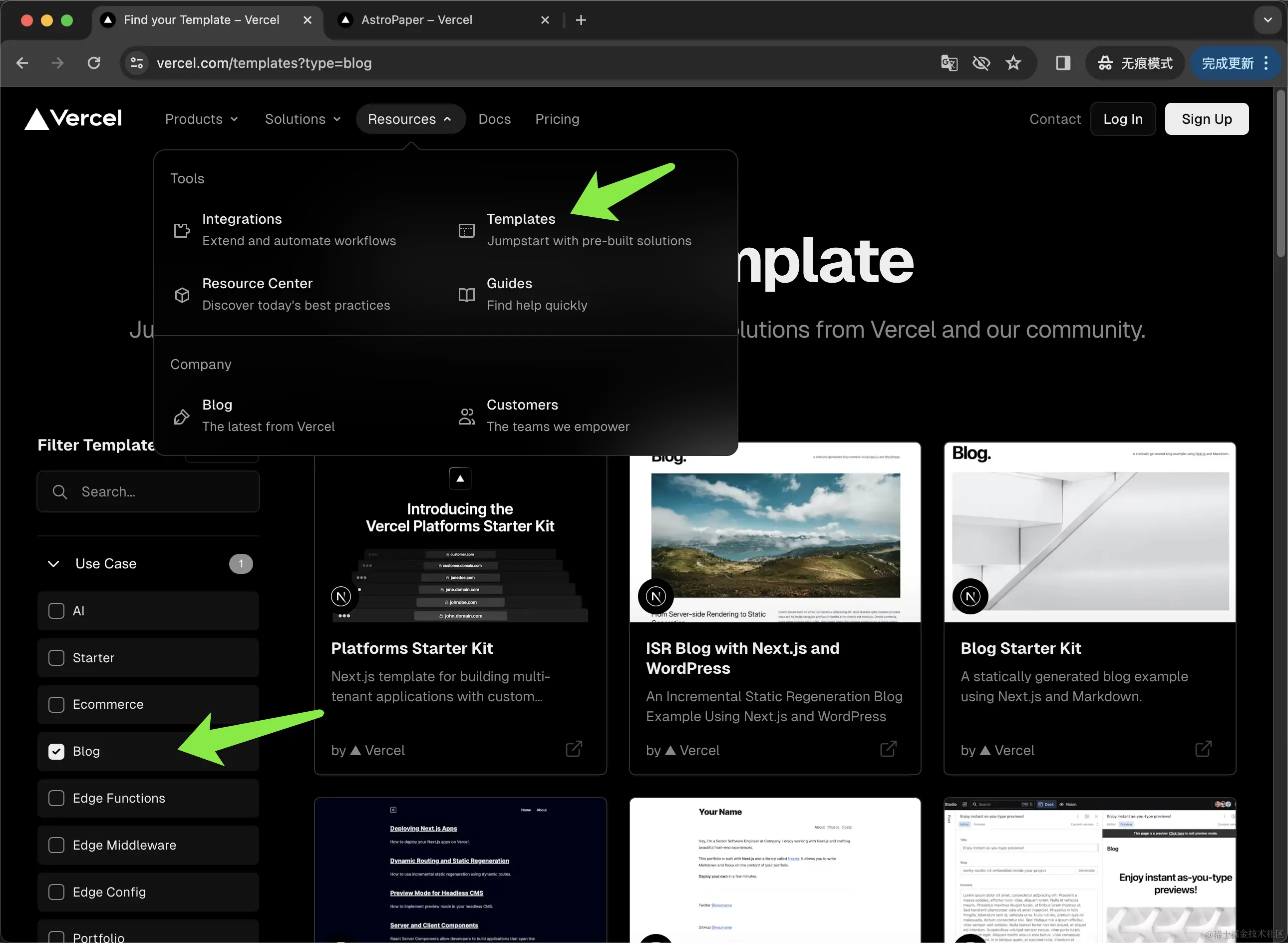This screenshot has width=1288, height=943.
Task: Open a new browser tab with plus icon
Action: point(581,20)
